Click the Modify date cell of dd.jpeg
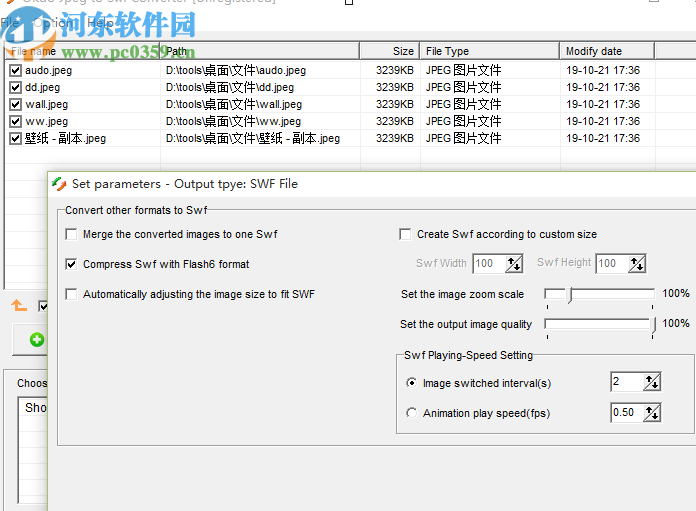This screenshot has height=511, width=696. click(x=603, y=87)
